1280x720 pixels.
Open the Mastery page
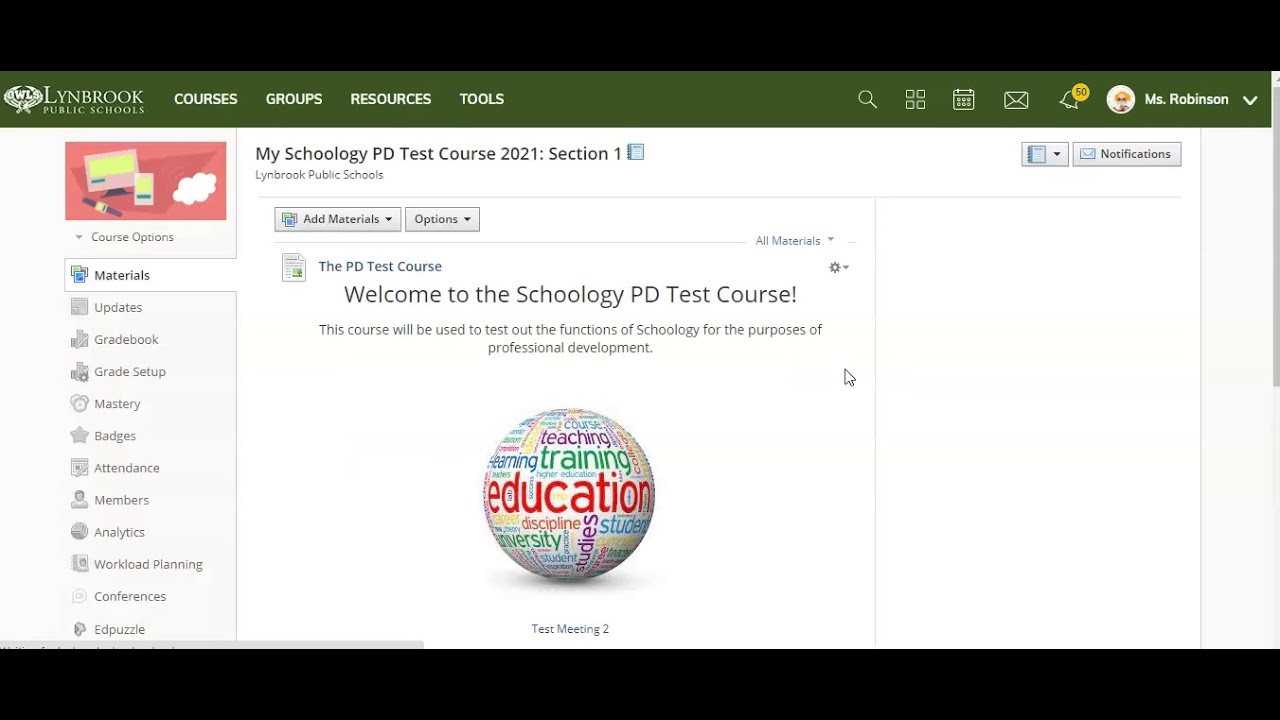117,403
